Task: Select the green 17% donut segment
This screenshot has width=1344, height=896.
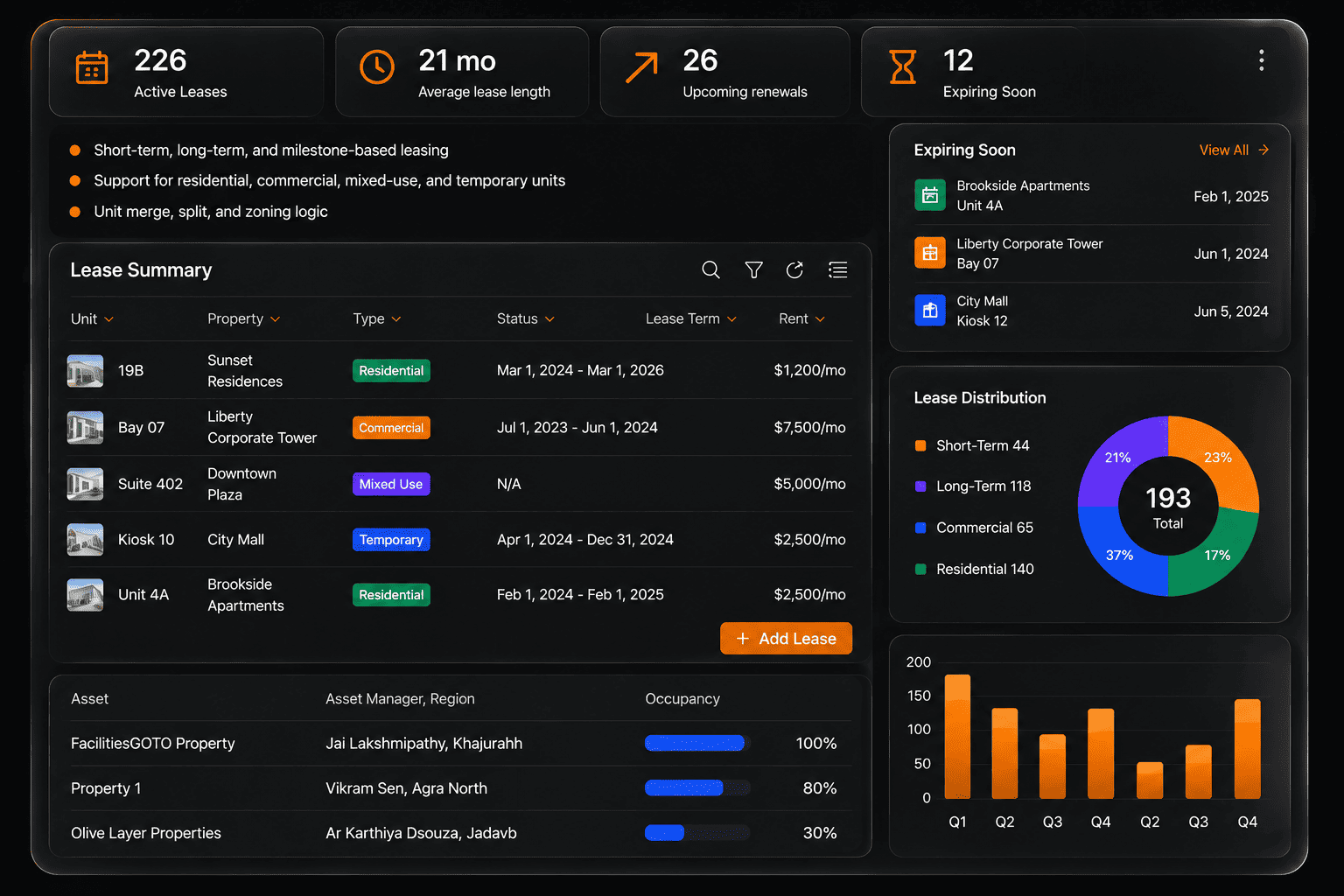Action: point(1218,556)
